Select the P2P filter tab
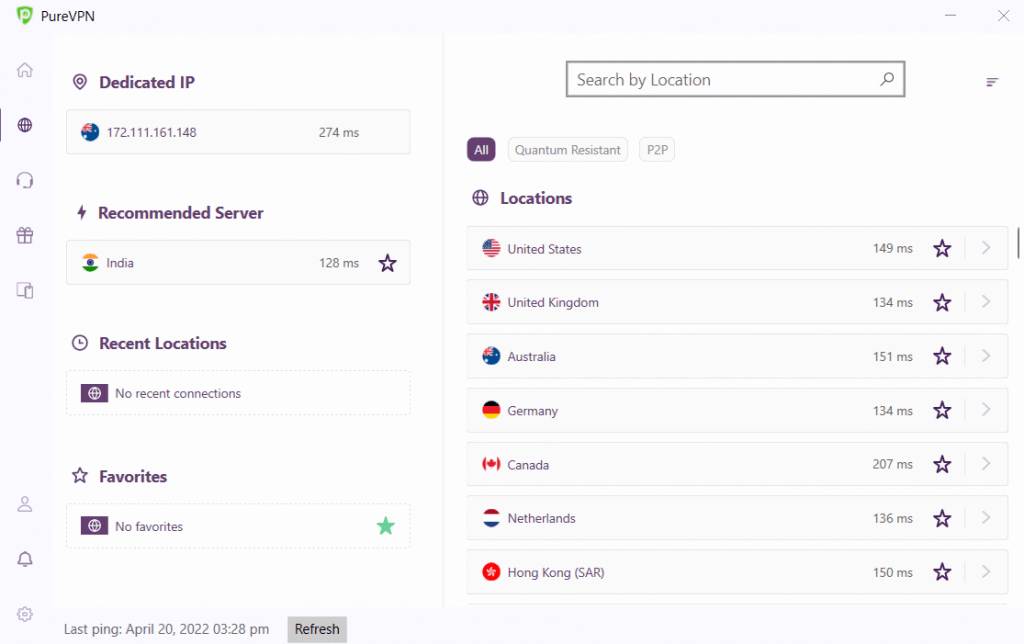The image size is (1024, 644). coord(657,150)
